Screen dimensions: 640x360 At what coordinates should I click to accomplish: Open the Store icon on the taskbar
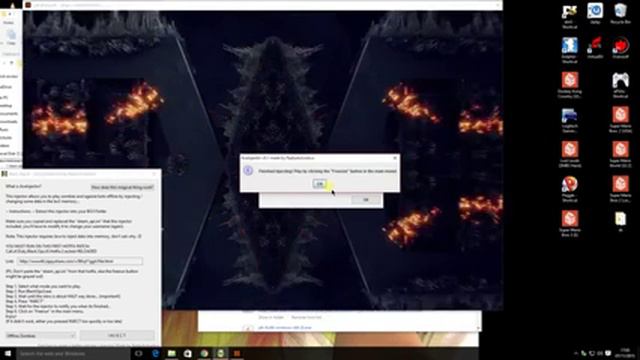pyautogui.click(x=188, y=353)
